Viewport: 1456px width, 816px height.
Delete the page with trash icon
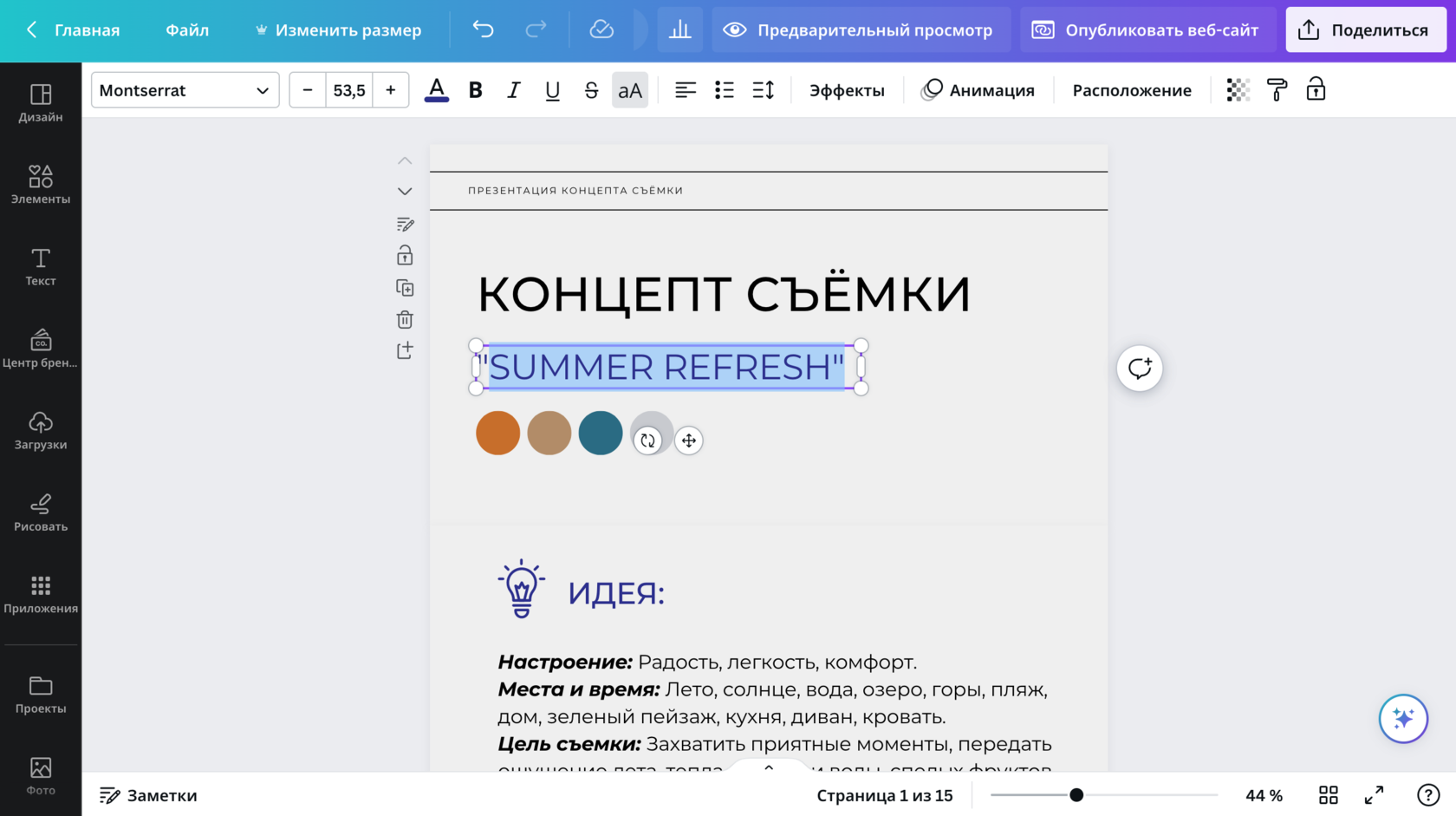tap(405, 320)
